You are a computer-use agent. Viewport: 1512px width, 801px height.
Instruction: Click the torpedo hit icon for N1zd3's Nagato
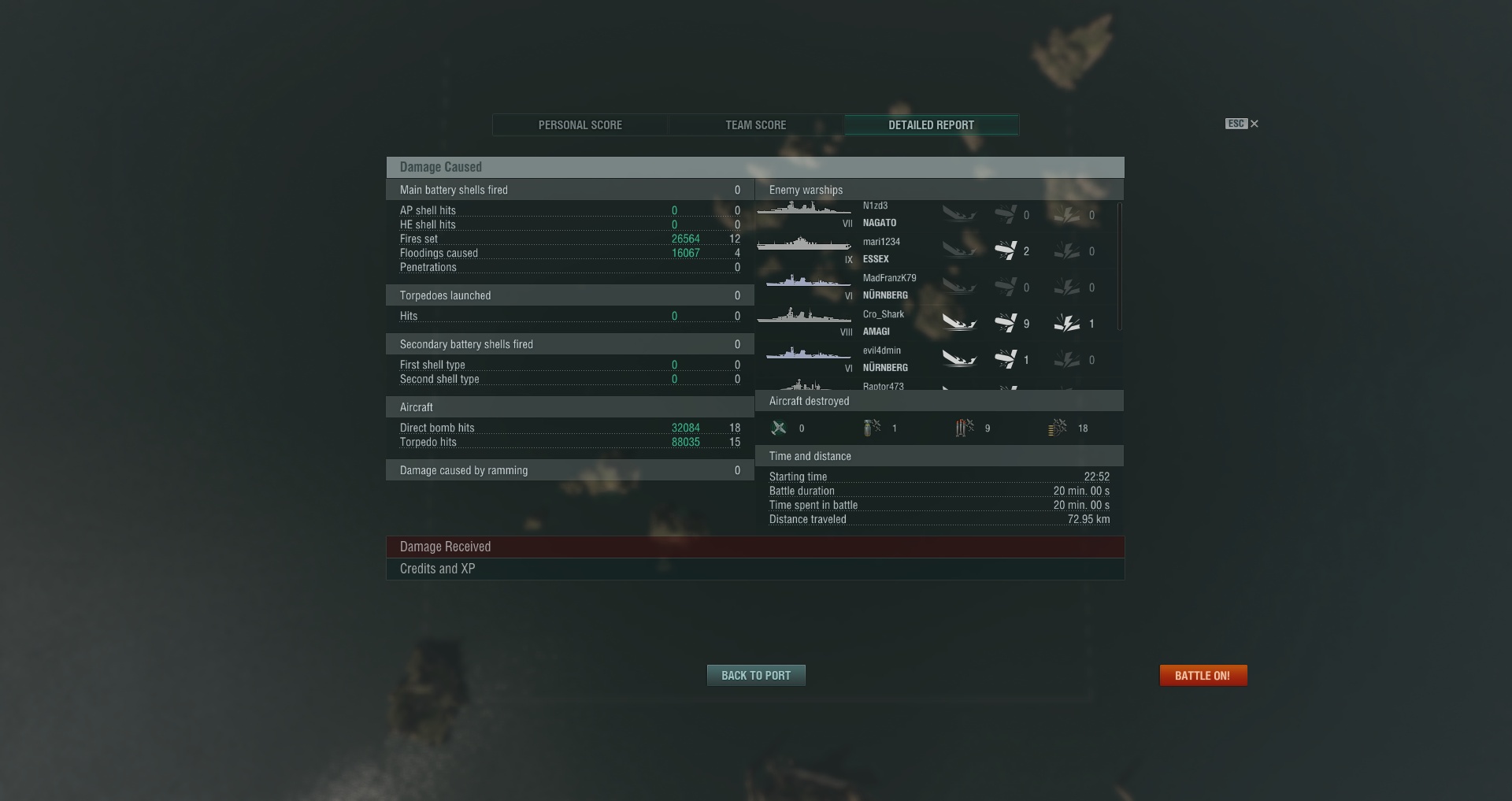(x=1005, y=214)
